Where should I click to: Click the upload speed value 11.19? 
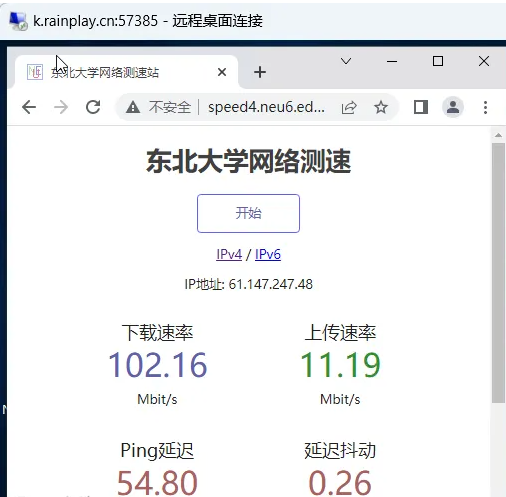click(340, 365)
